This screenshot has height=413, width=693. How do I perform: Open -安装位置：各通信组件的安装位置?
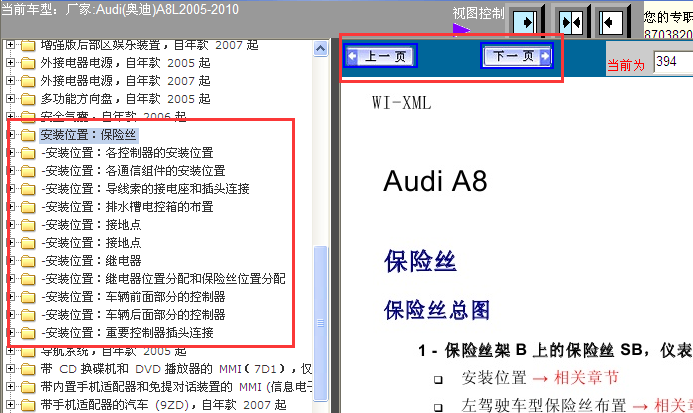tap(133, 171)
